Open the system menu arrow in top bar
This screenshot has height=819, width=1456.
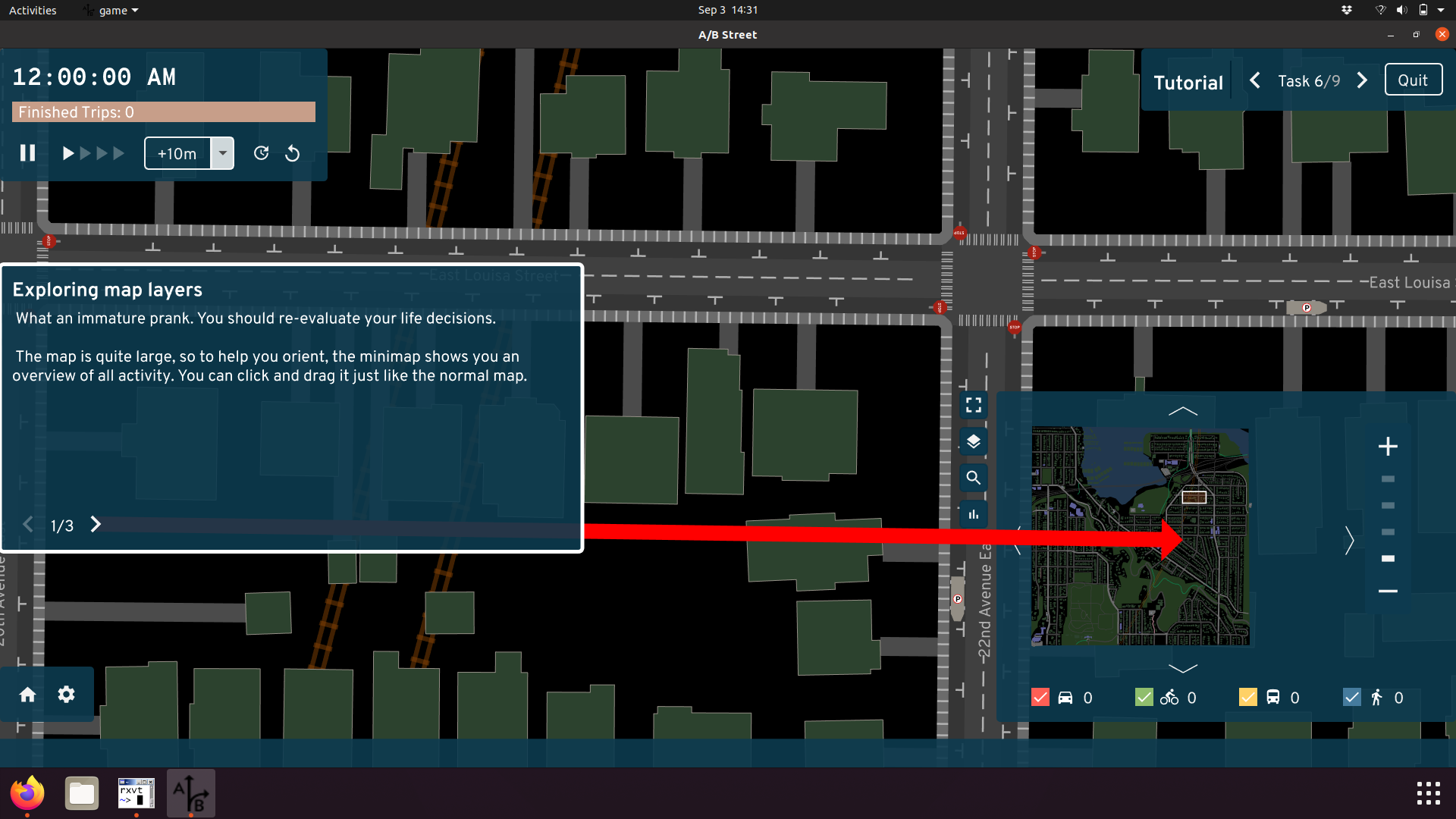coord(1441,10)
